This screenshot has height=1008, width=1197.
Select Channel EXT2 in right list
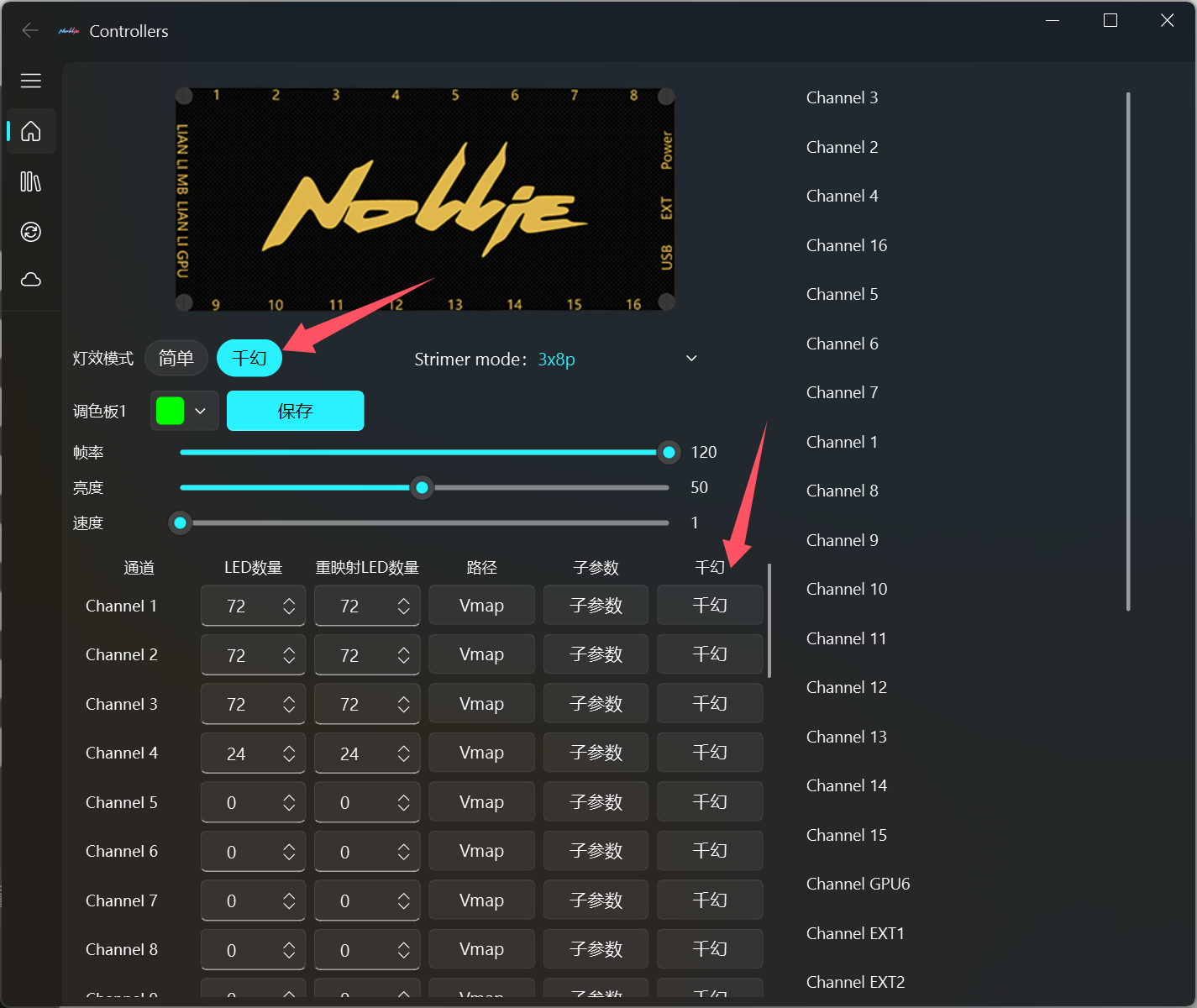[855, 982]
